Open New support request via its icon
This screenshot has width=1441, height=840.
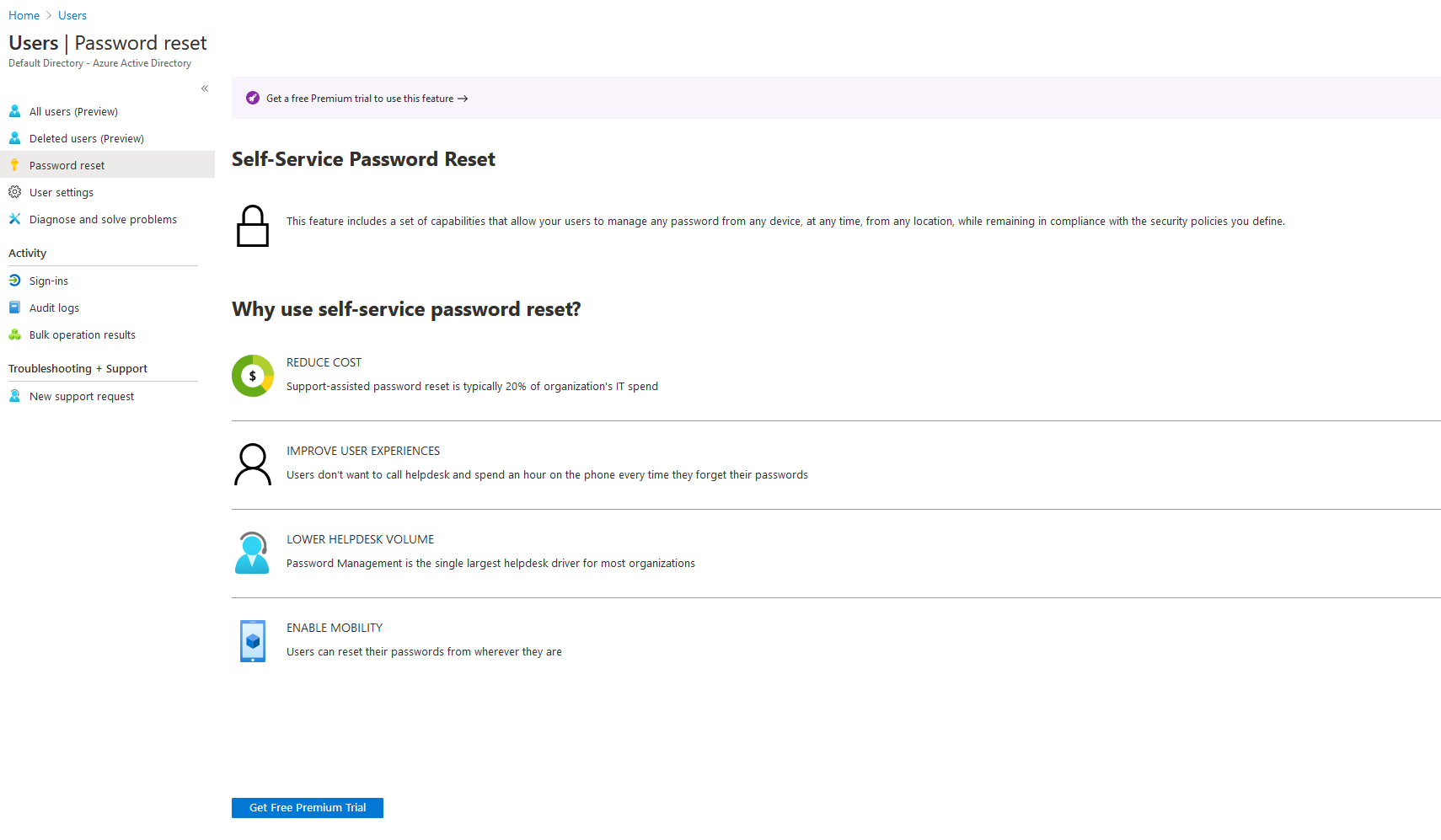tap(14, 395)
